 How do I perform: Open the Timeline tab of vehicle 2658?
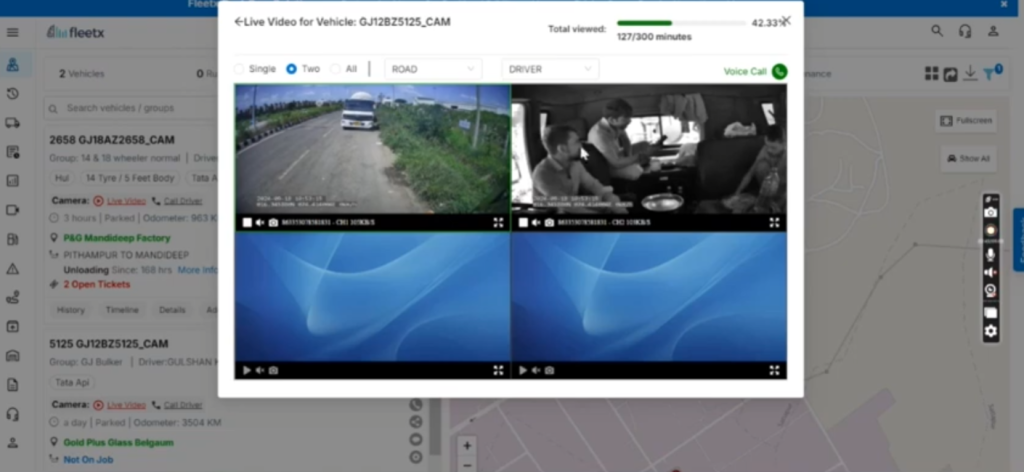pyautogui.click(x=122, y=310)
